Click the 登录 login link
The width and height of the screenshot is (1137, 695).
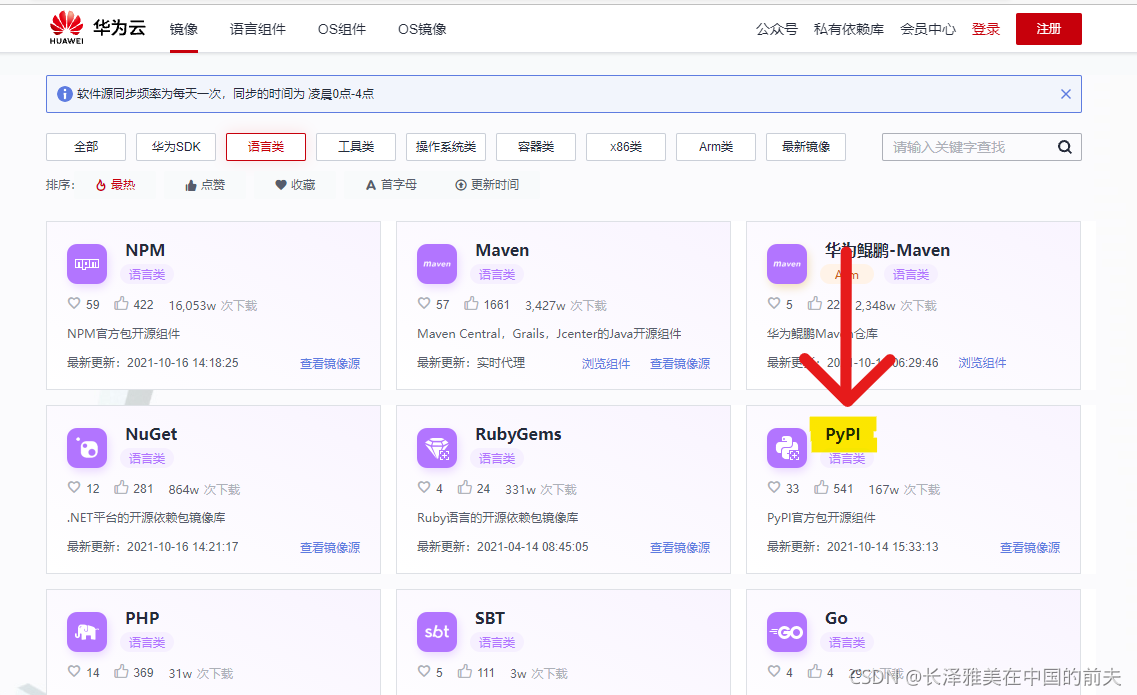click(985, 29)
